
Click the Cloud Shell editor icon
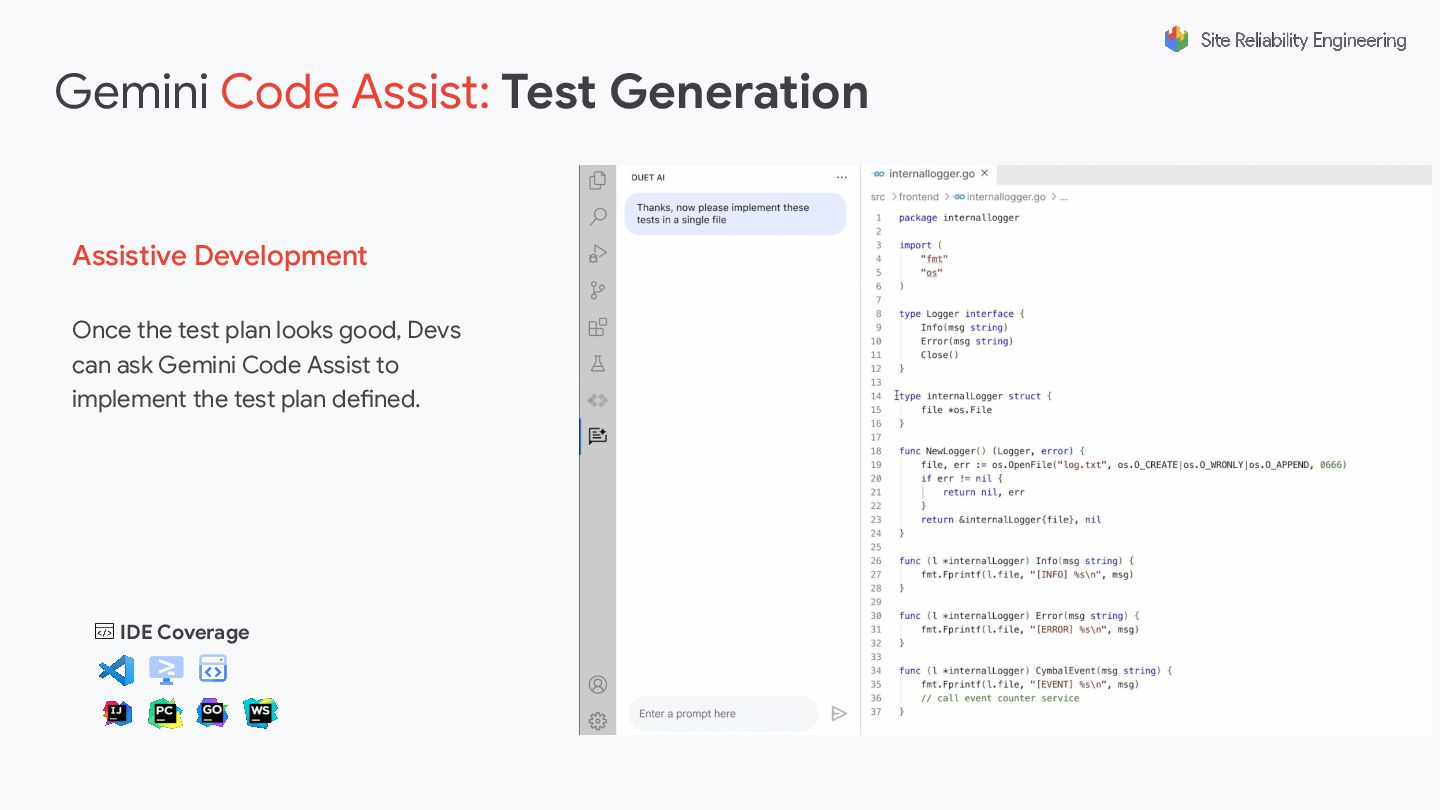(x=166, y=670)
